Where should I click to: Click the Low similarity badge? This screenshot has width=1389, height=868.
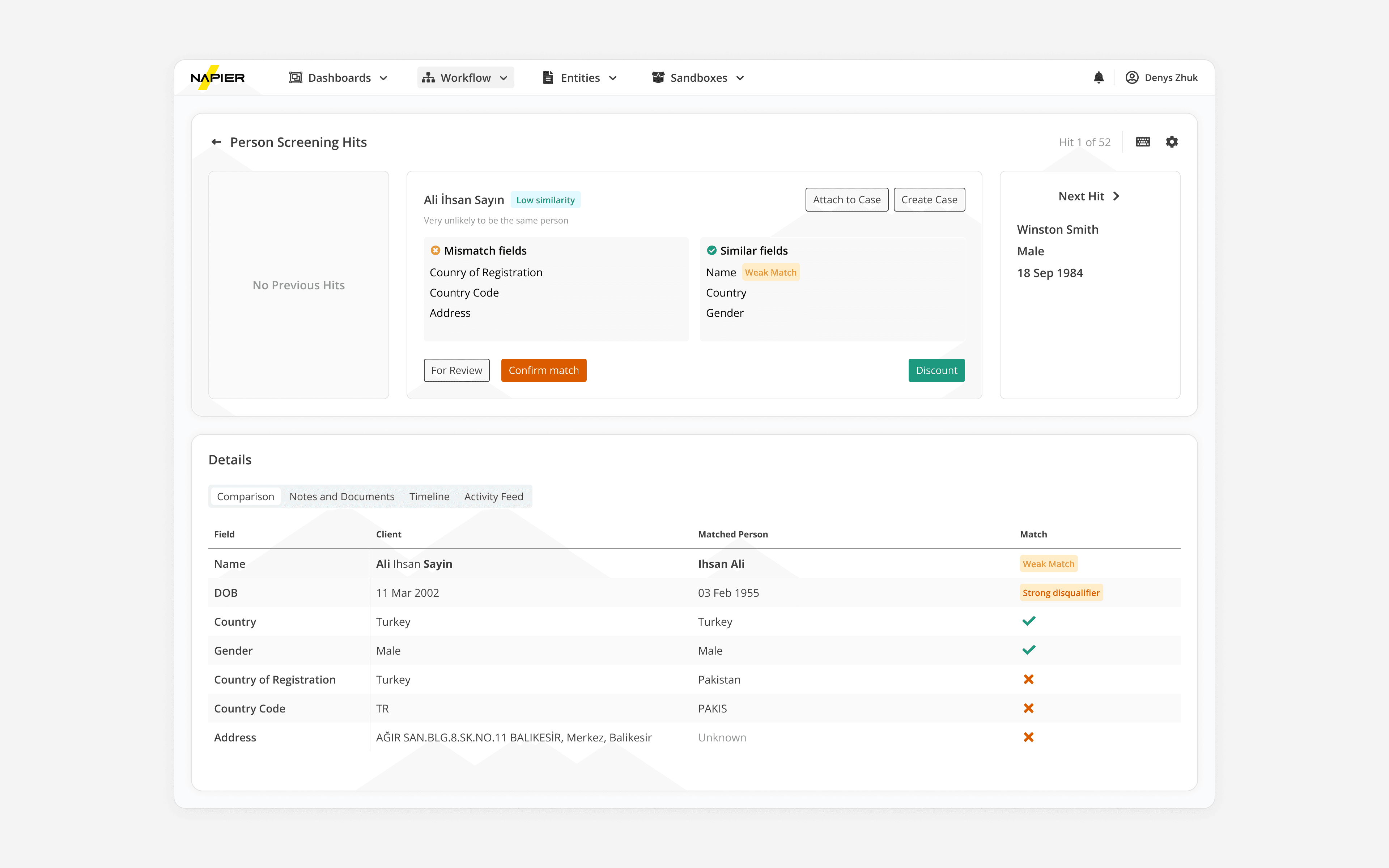[x=545, y=200]
